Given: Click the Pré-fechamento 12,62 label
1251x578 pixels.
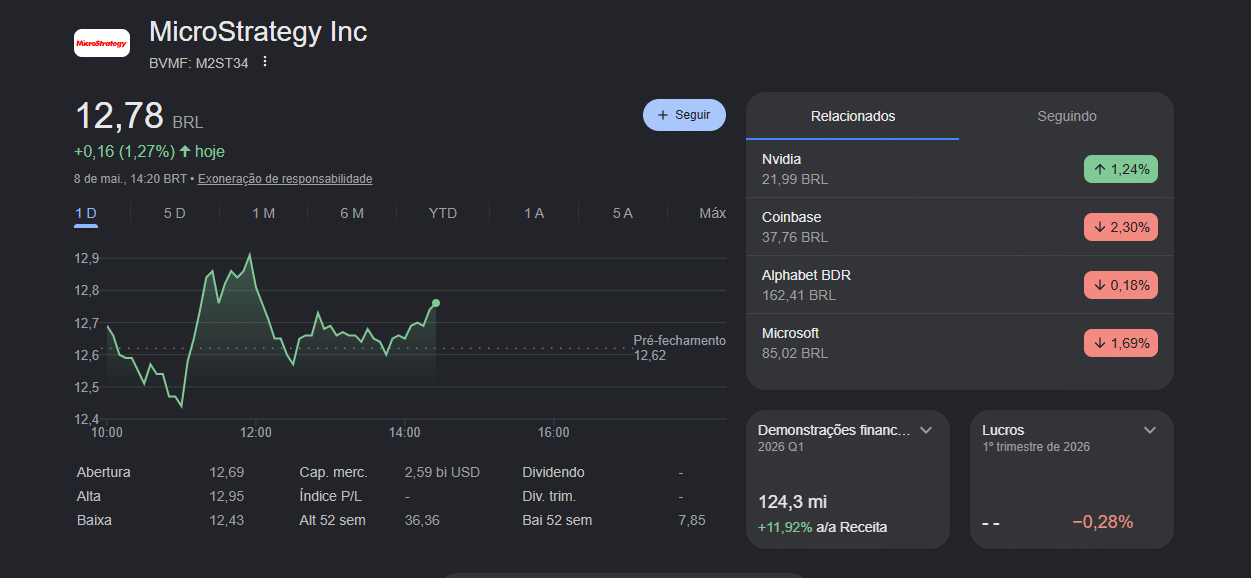Looking at the screenshot, I should [679, 347].
